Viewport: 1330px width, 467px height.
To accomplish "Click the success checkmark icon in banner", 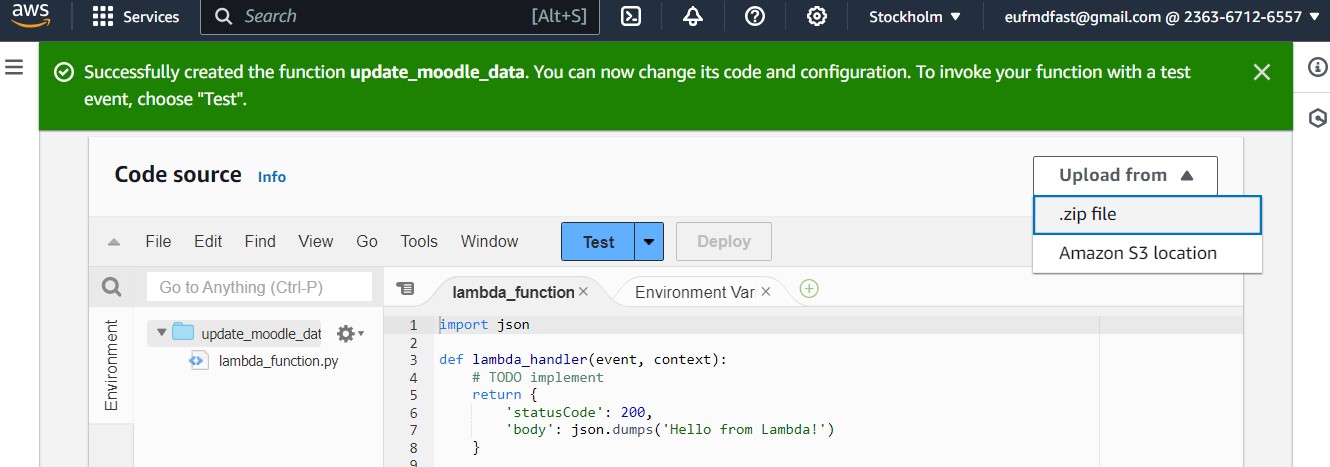I will coord(64,72).
